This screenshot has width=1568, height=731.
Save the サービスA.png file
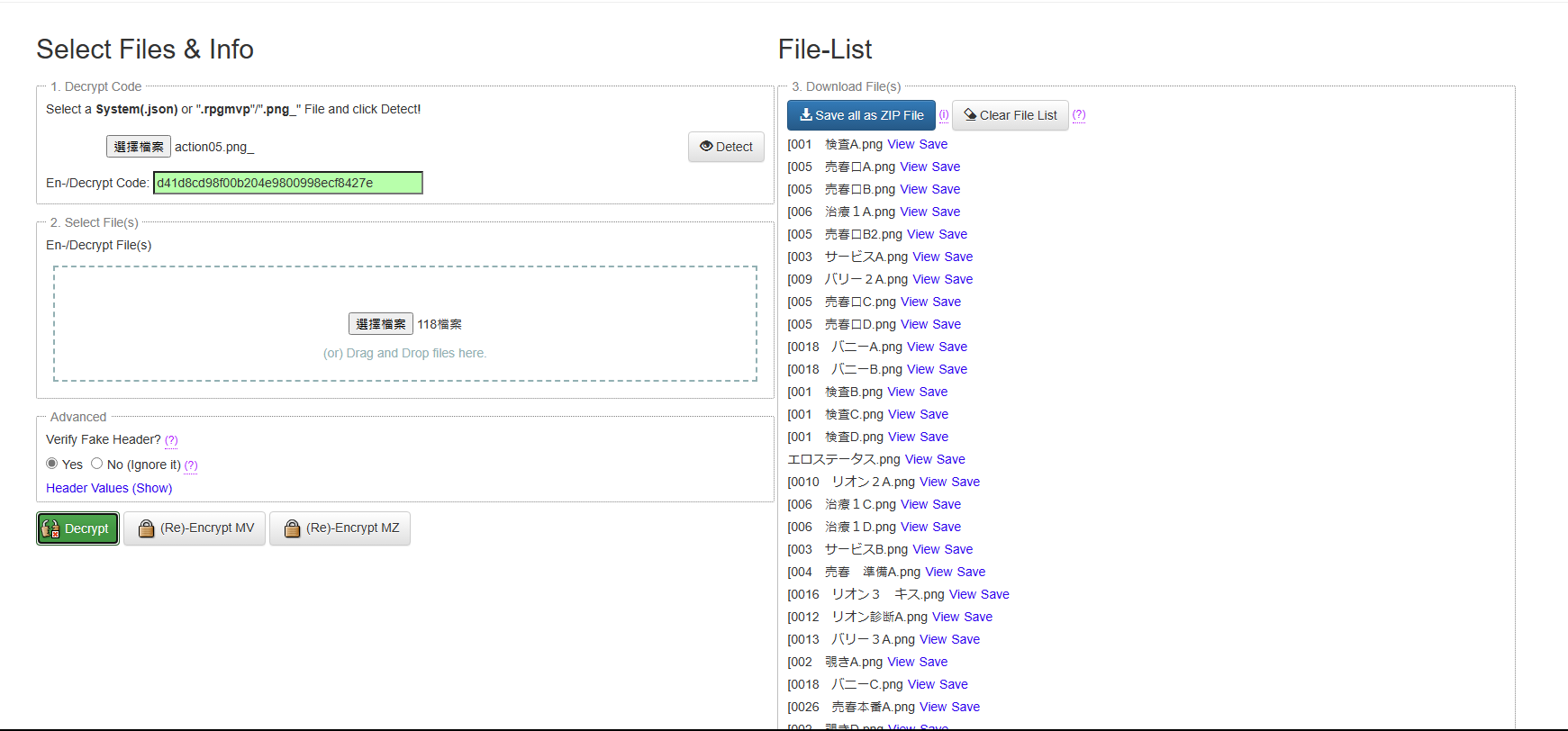[x=958, y=257]
